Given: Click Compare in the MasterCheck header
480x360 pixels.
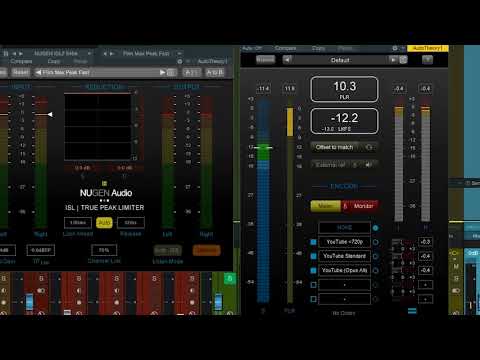Looking at the screenshot, I should 285,48.
